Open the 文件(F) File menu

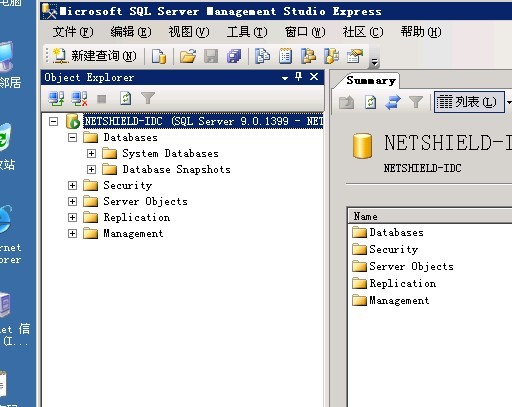coord(73,32)
